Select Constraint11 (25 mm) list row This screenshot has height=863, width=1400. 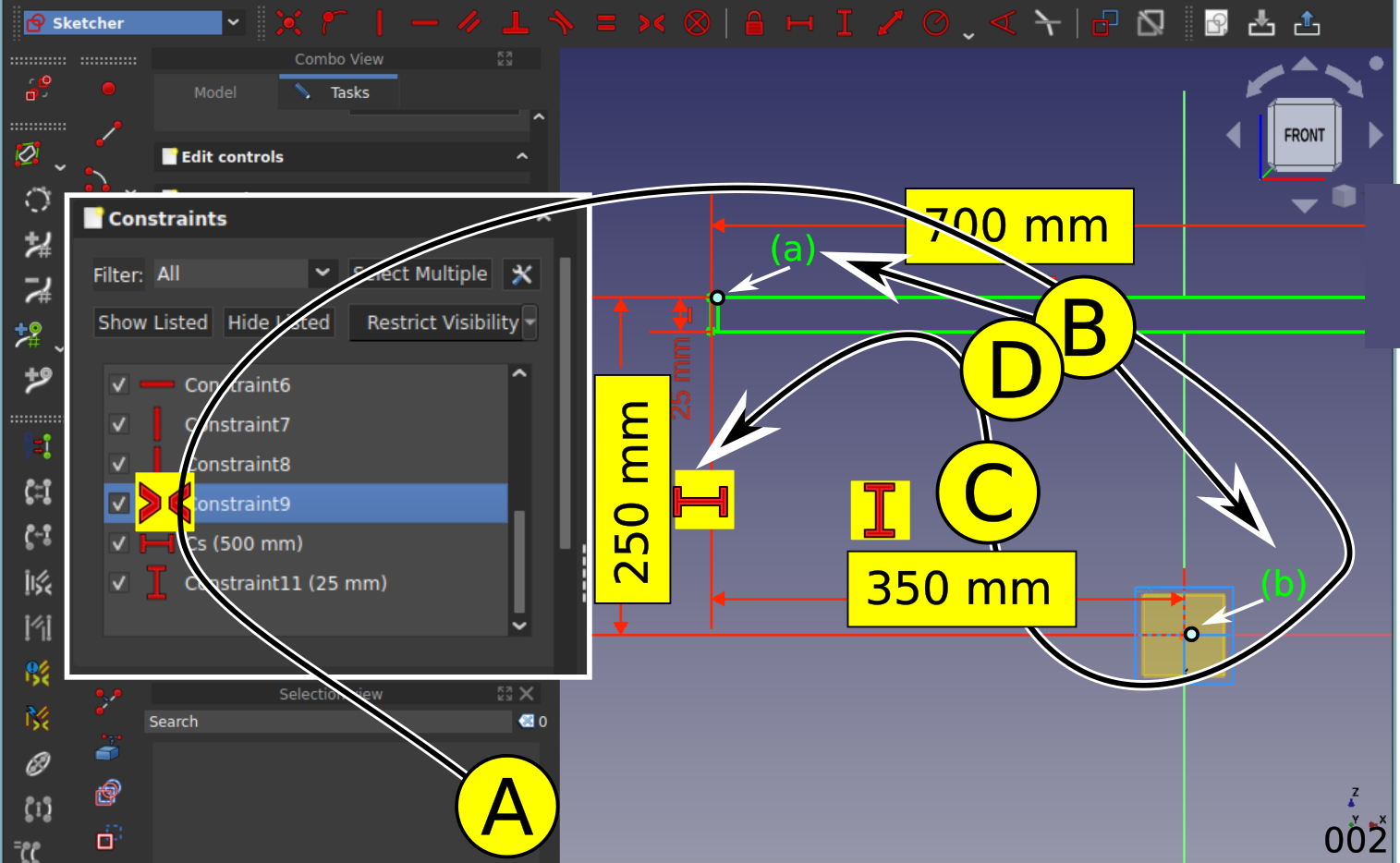[306, 583]
